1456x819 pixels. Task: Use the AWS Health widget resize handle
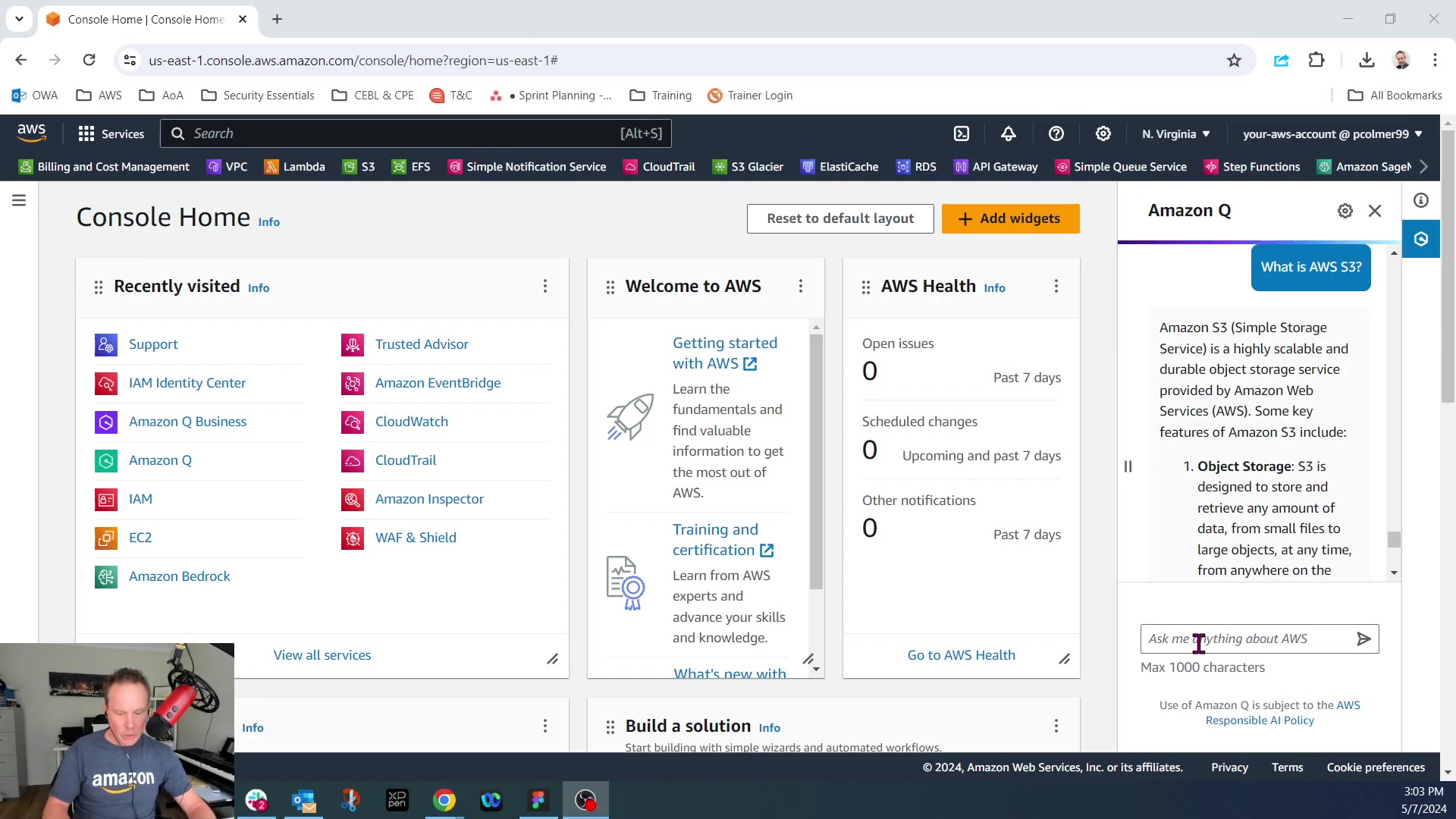pyautogui.click(x=1065, y=659)
